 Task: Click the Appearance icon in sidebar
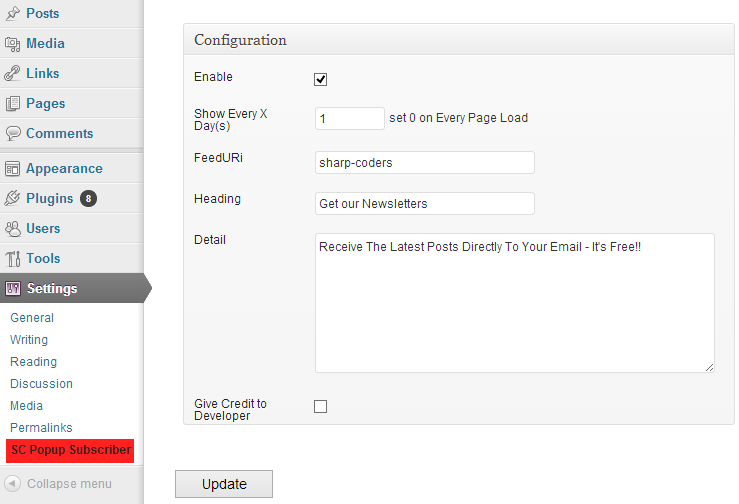[x=13, y=169]
